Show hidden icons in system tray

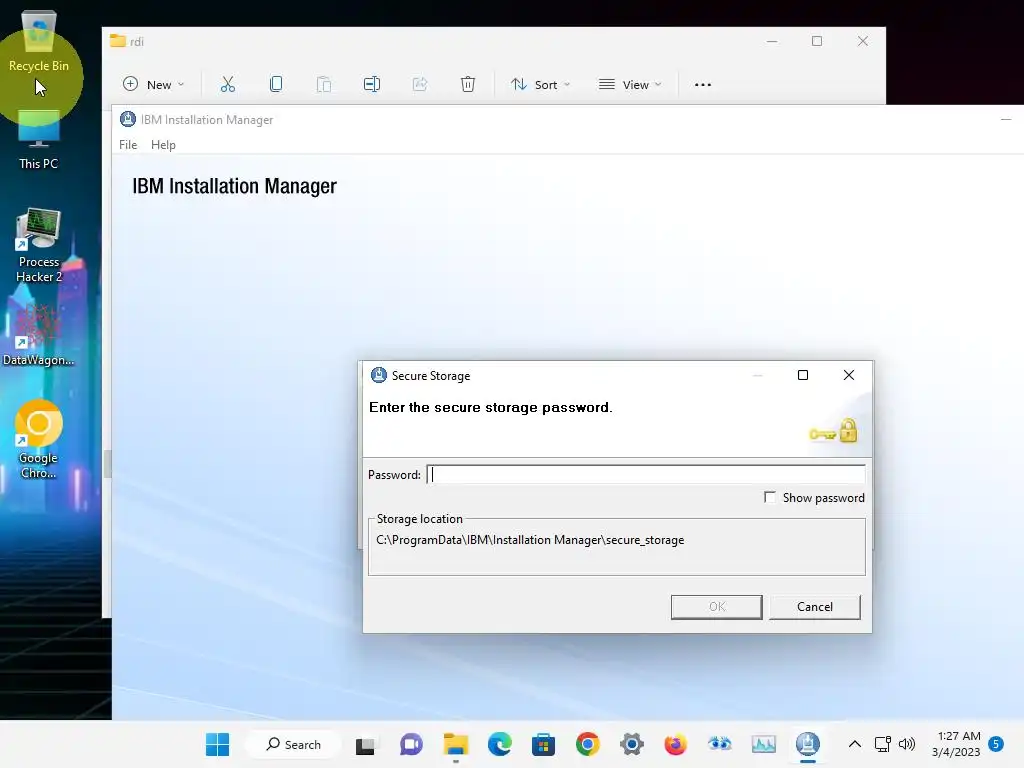click(x=854, y=744)
